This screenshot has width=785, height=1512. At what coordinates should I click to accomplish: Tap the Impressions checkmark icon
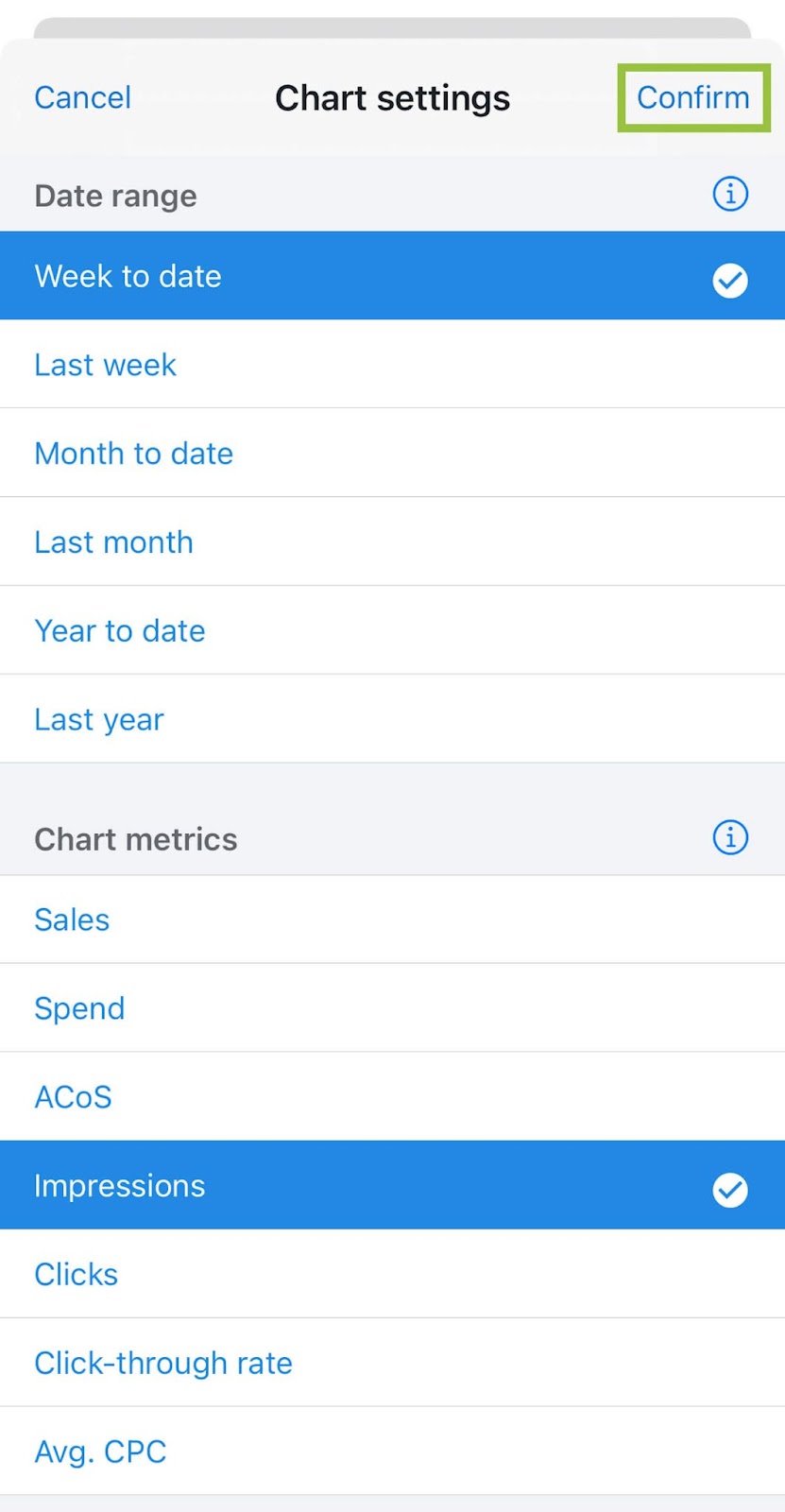pyautogui.click(x=729, y=1190)
